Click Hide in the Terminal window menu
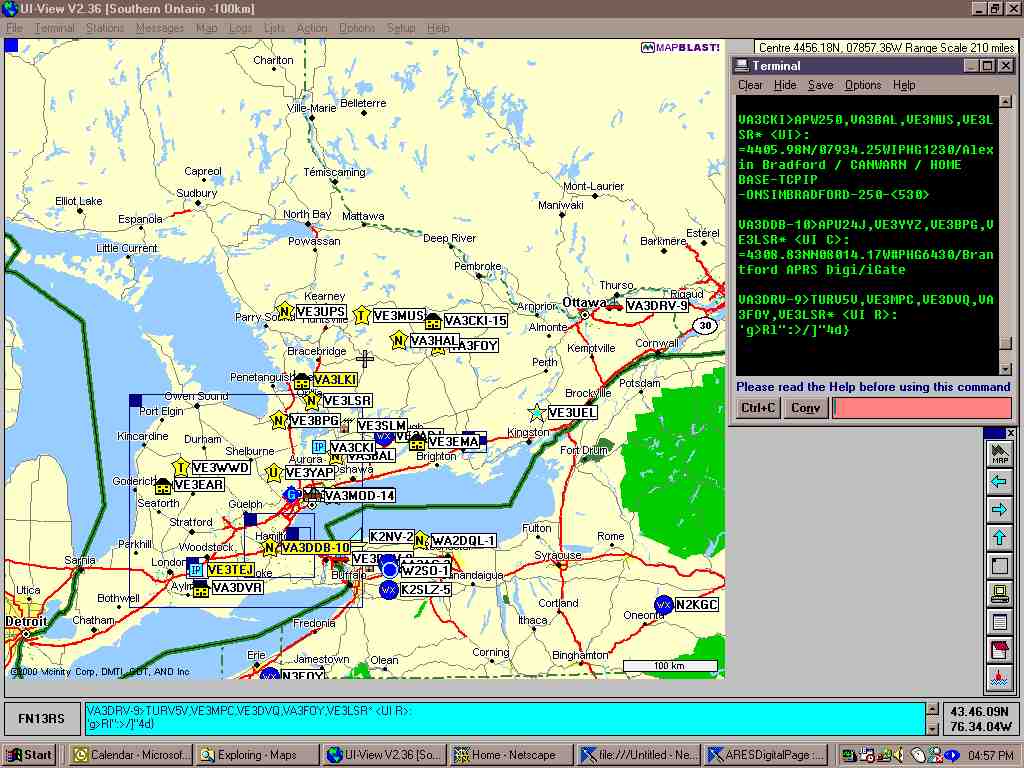The width and height of the screenshot is (1024, 768). 785,85
